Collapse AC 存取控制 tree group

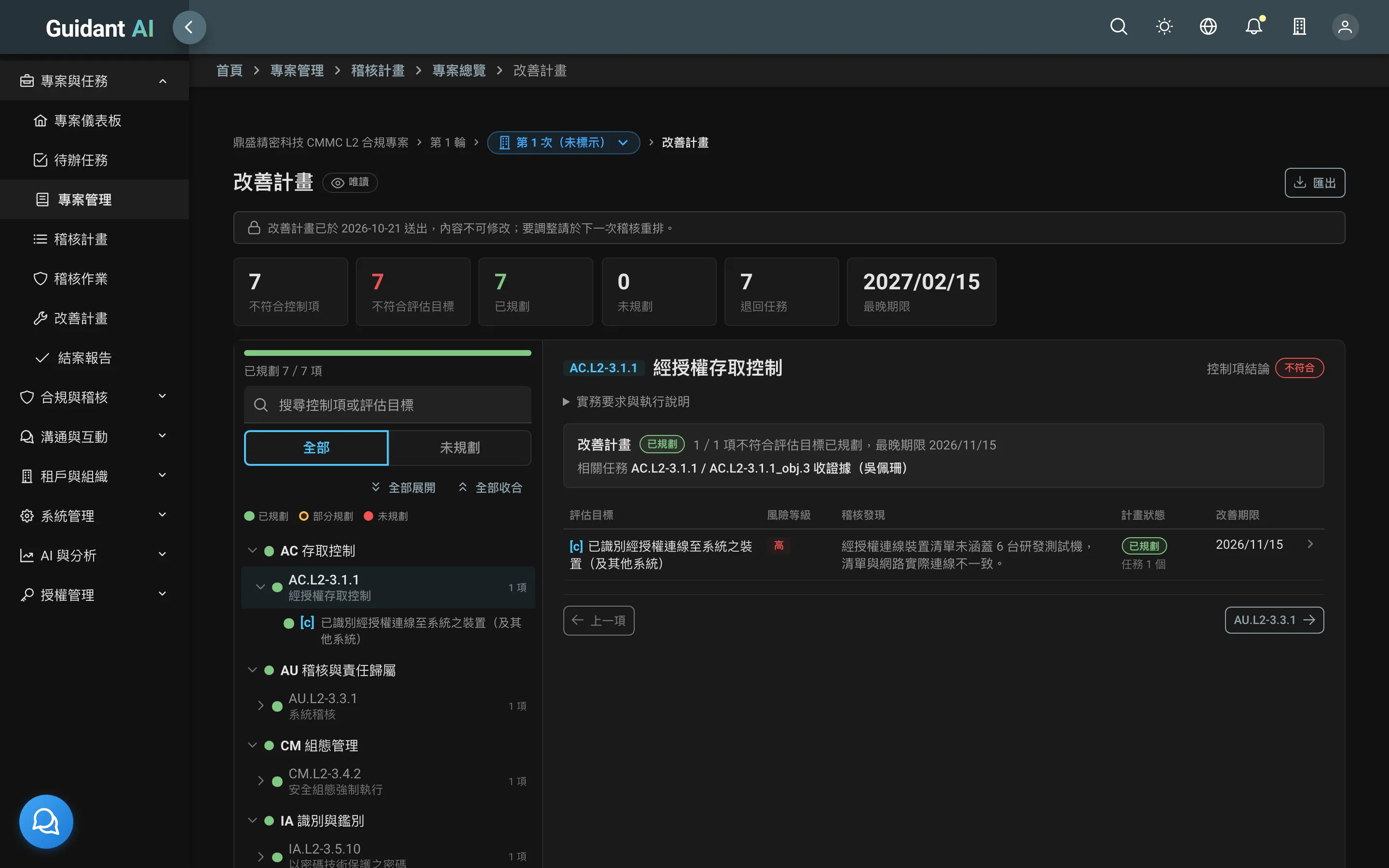click(252, 551)
